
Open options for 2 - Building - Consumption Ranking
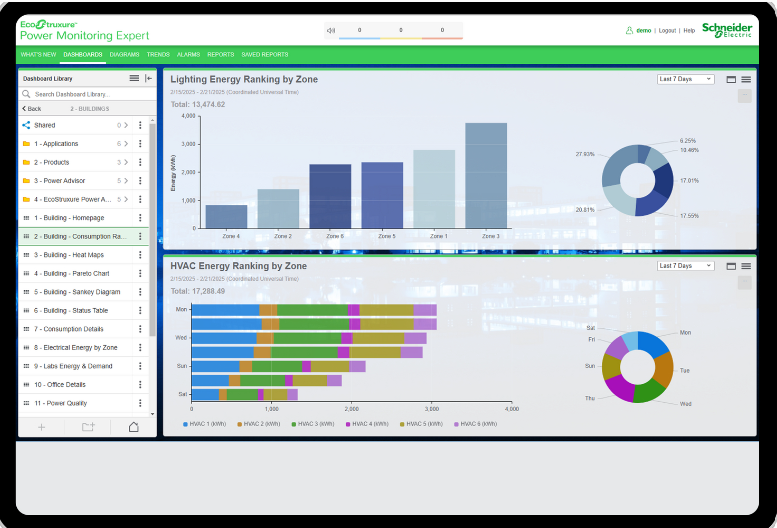pyautogui.click(x=140, y=237)
